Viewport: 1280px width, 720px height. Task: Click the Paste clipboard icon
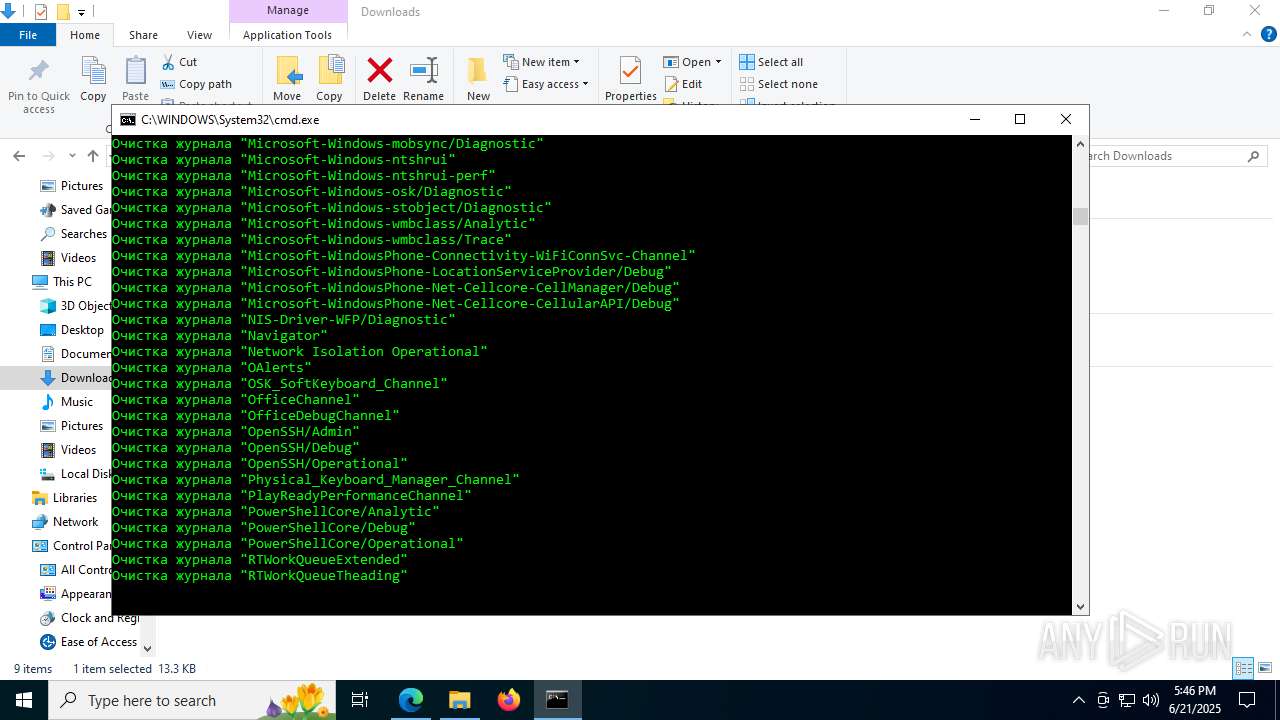click(135, 72)
